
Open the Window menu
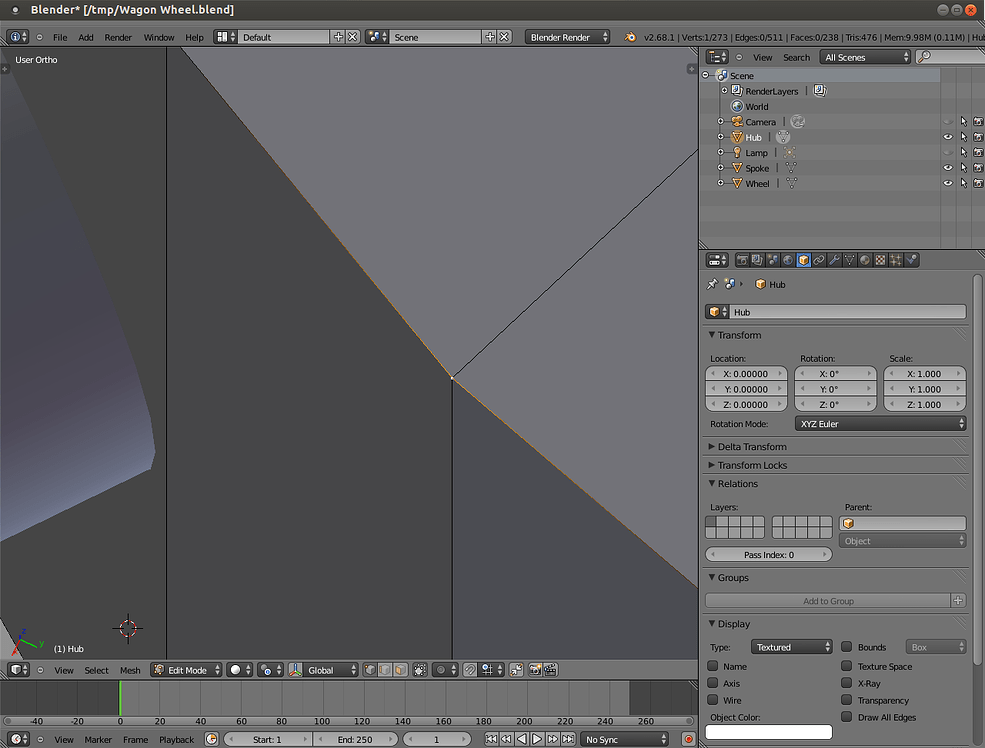[159, 37]
